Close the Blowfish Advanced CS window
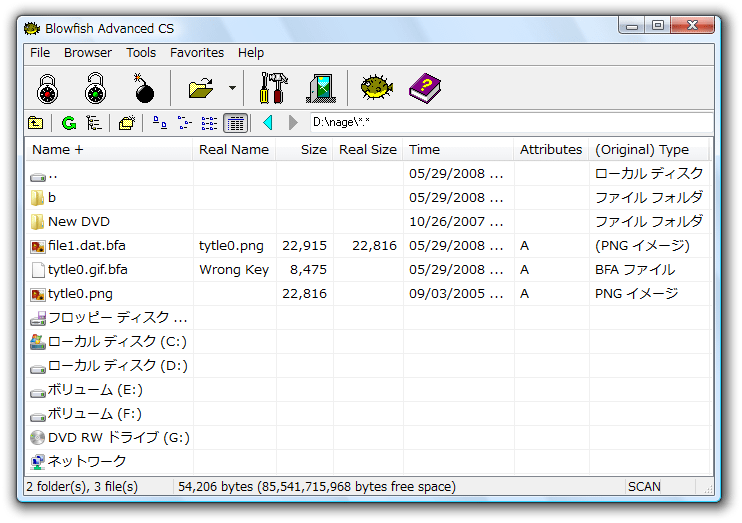 [x=692, y=26]
